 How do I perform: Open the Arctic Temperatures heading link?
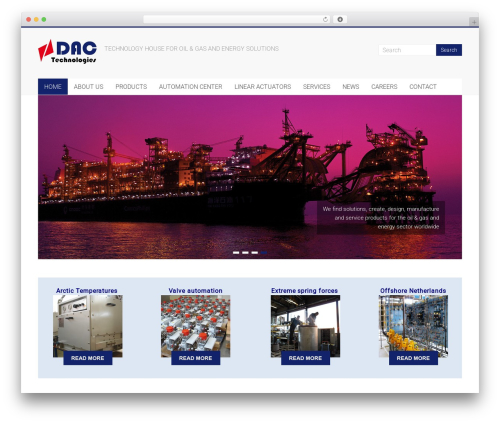pyautogui.click(x=87, y=291)
